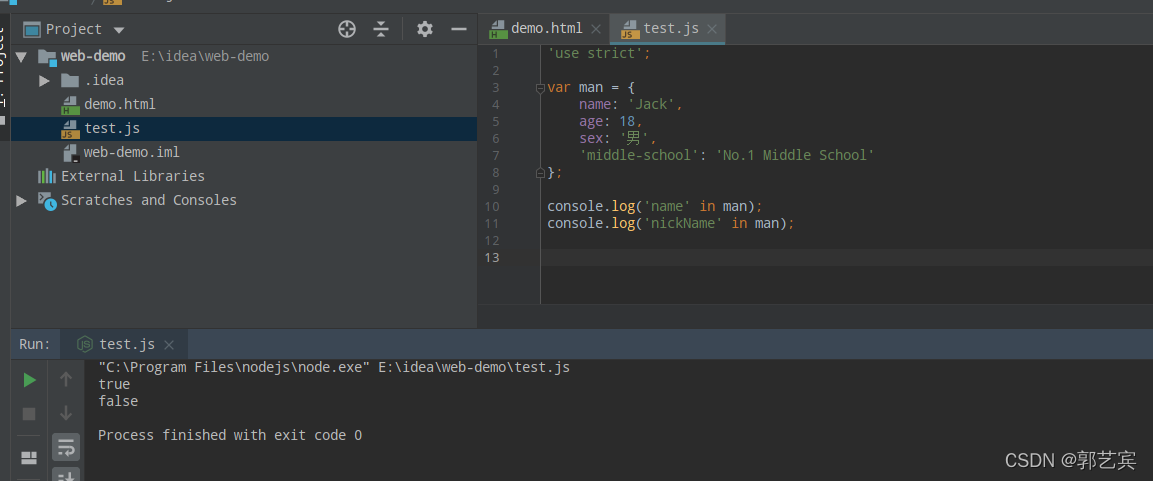Place cursor on empty line 13
The width and height of the screenshot is (1153, 481).
[x=846, y=257]
